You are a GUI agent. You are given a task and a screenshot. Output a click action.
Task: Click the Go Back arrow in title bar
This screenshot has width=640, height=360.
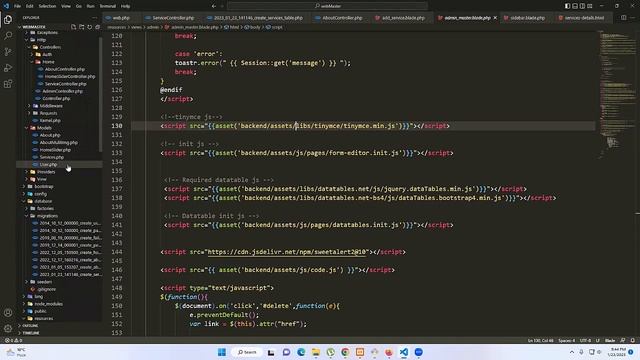click(x=213, y=6)
